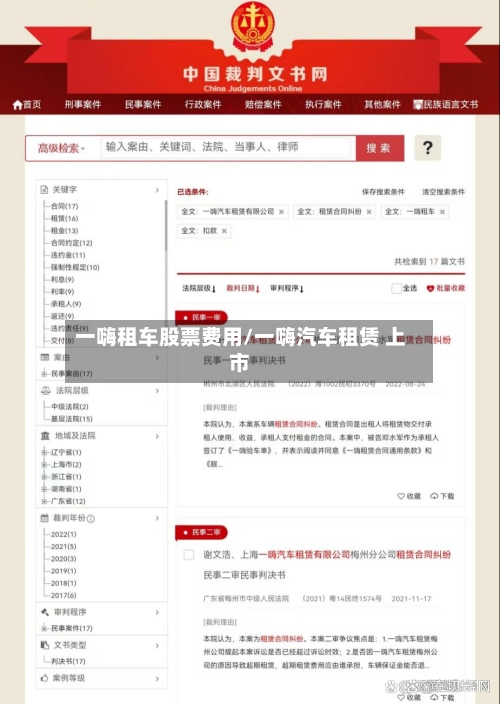Open the 执行案件 menu

[323, 105]
